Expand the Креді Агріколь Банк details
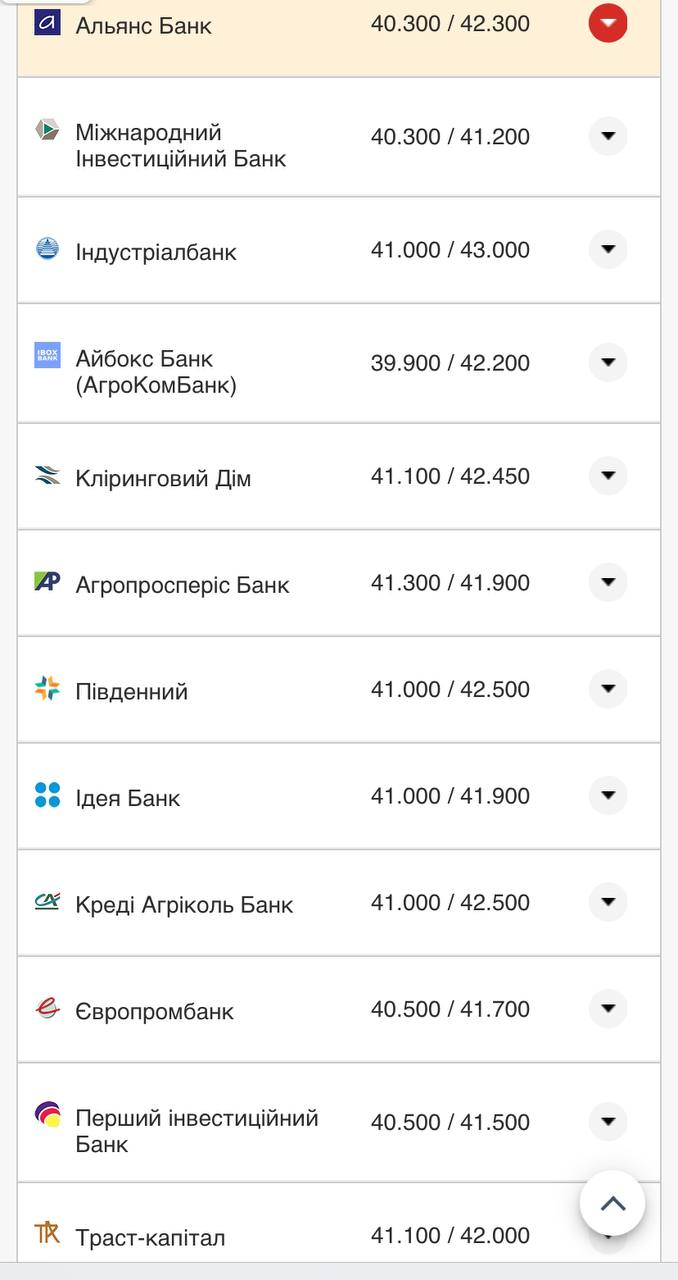The image size is (678, 1280). point(608,902)
